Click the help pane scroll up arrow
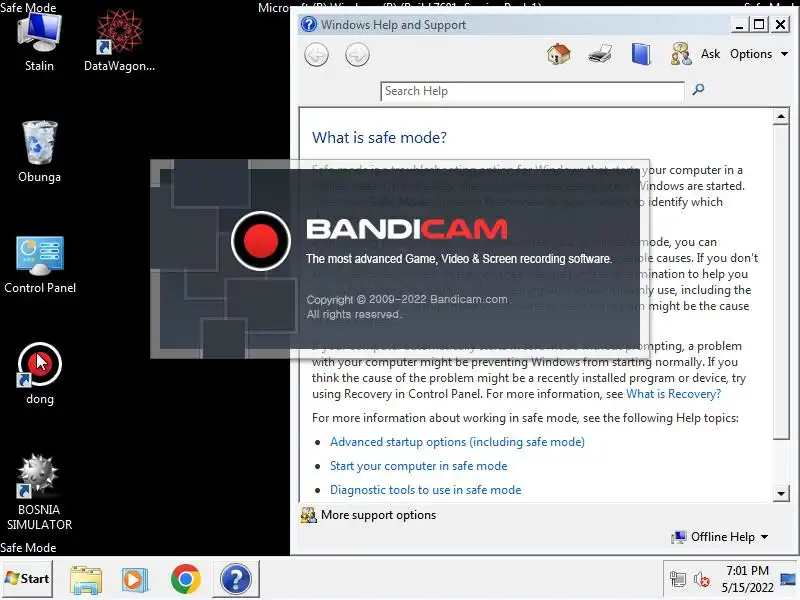 tap(781, 116)
